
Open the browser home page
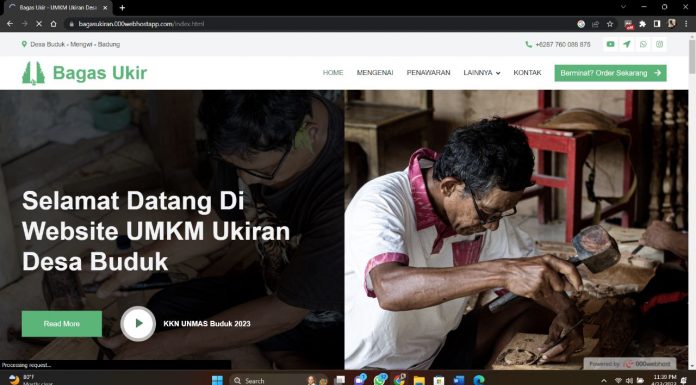(x=53, y=24)
